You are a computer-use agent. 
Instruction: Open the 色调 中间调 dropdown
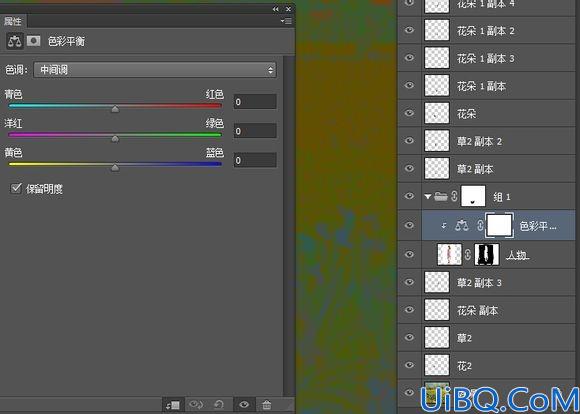155,70
